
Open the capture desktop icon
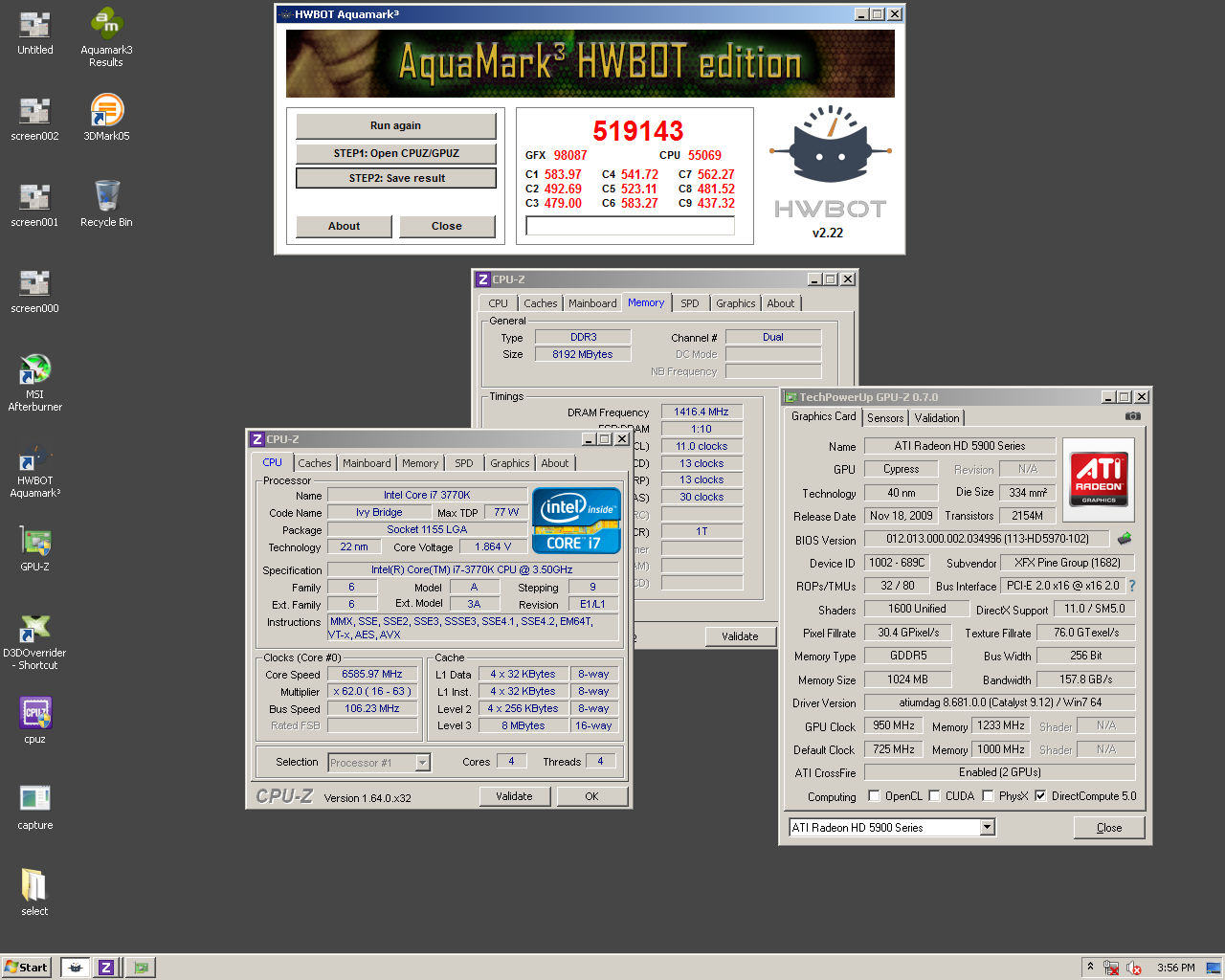35,808
